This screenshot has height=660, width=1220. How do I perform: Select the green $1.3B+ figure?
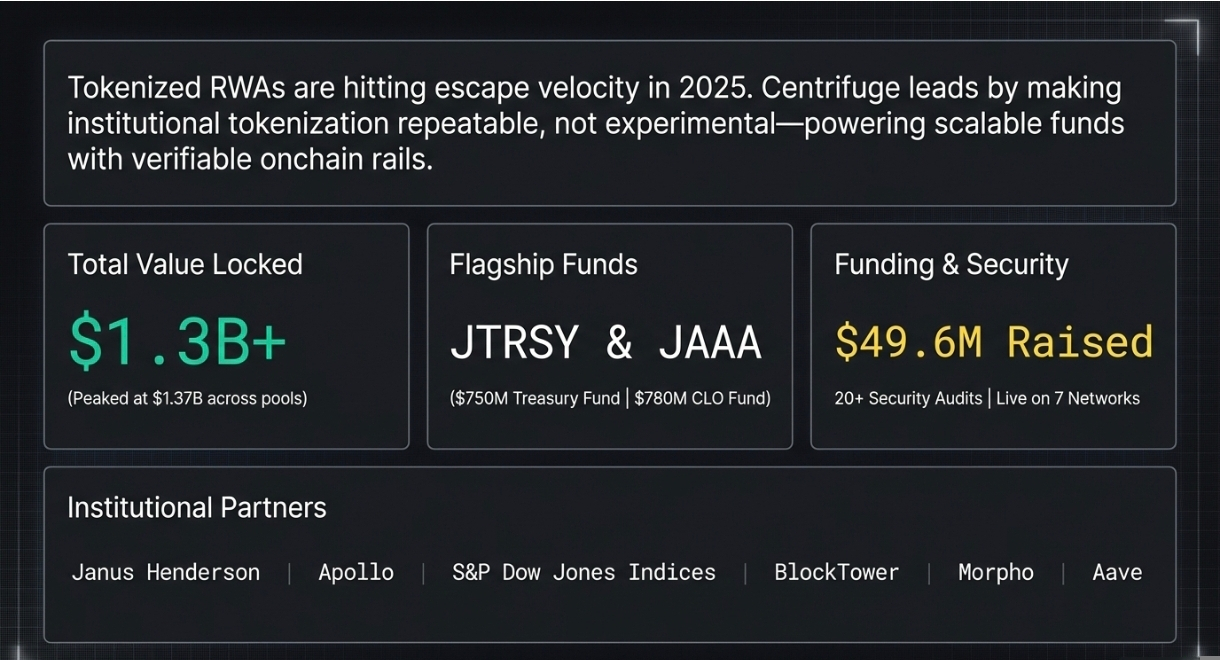177,341
